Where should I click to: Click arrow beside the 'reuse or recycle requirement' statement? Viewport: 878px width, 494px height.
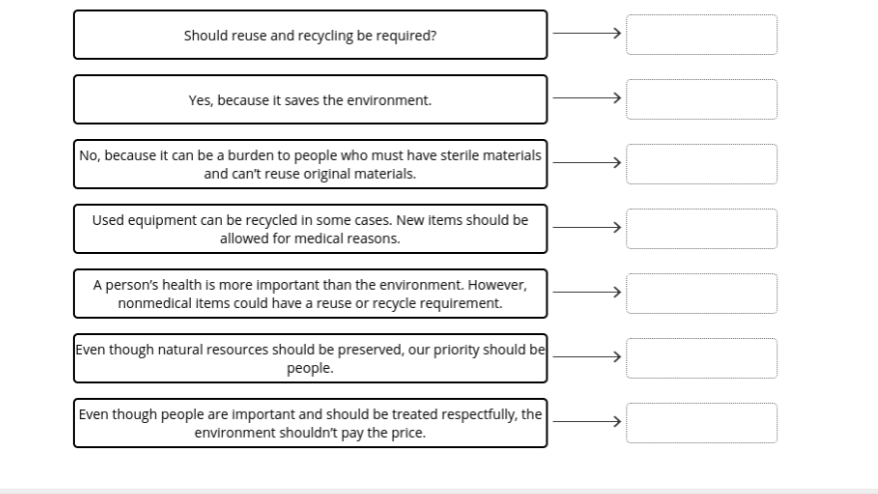point(587,292)
